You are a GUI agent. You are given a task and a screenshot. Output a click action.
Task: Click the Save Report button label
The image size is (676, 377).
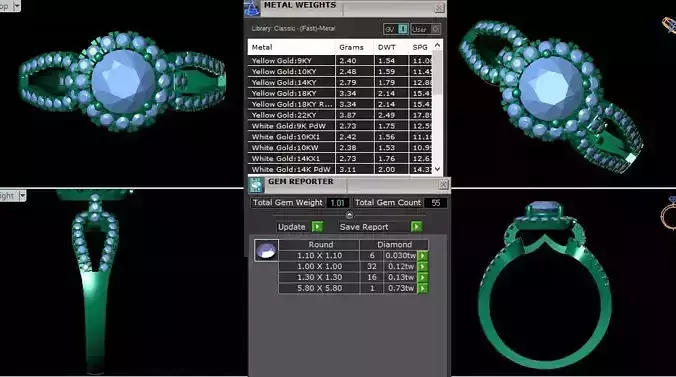363,227
